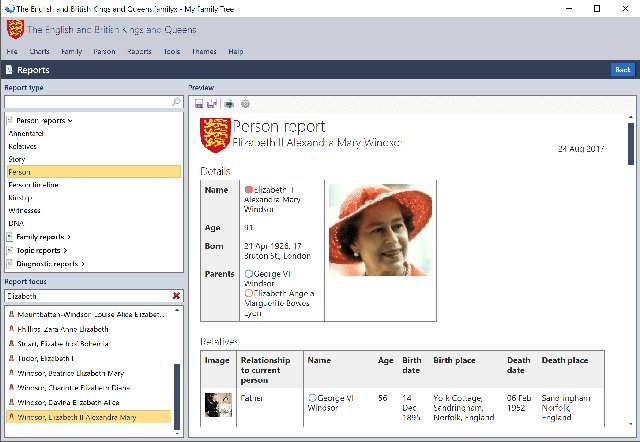This screenshot has width=640, height=442.
Task: Select the highlighted Person report type
Action: (x=94, y=172)
